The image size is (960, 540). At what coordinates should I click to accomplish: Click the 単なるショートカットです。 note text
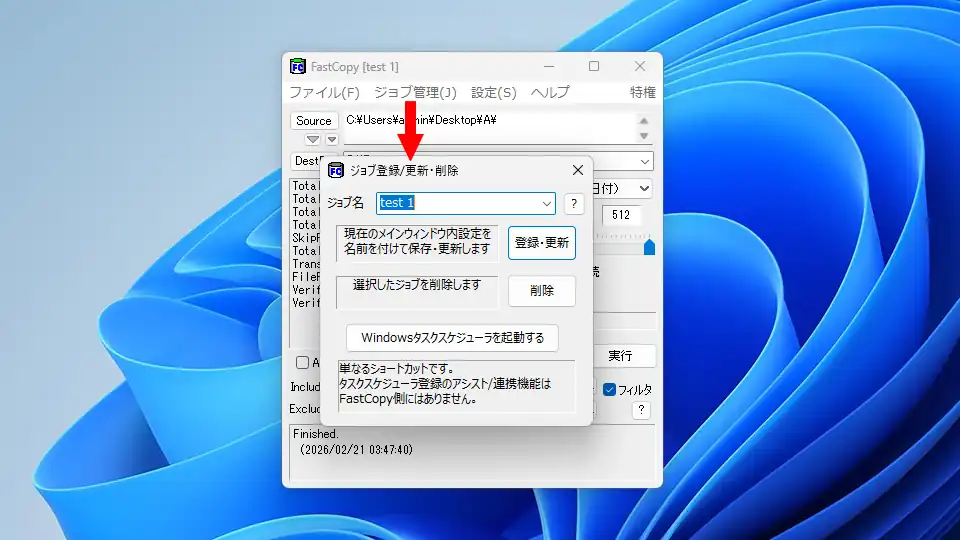coord(396,369)
